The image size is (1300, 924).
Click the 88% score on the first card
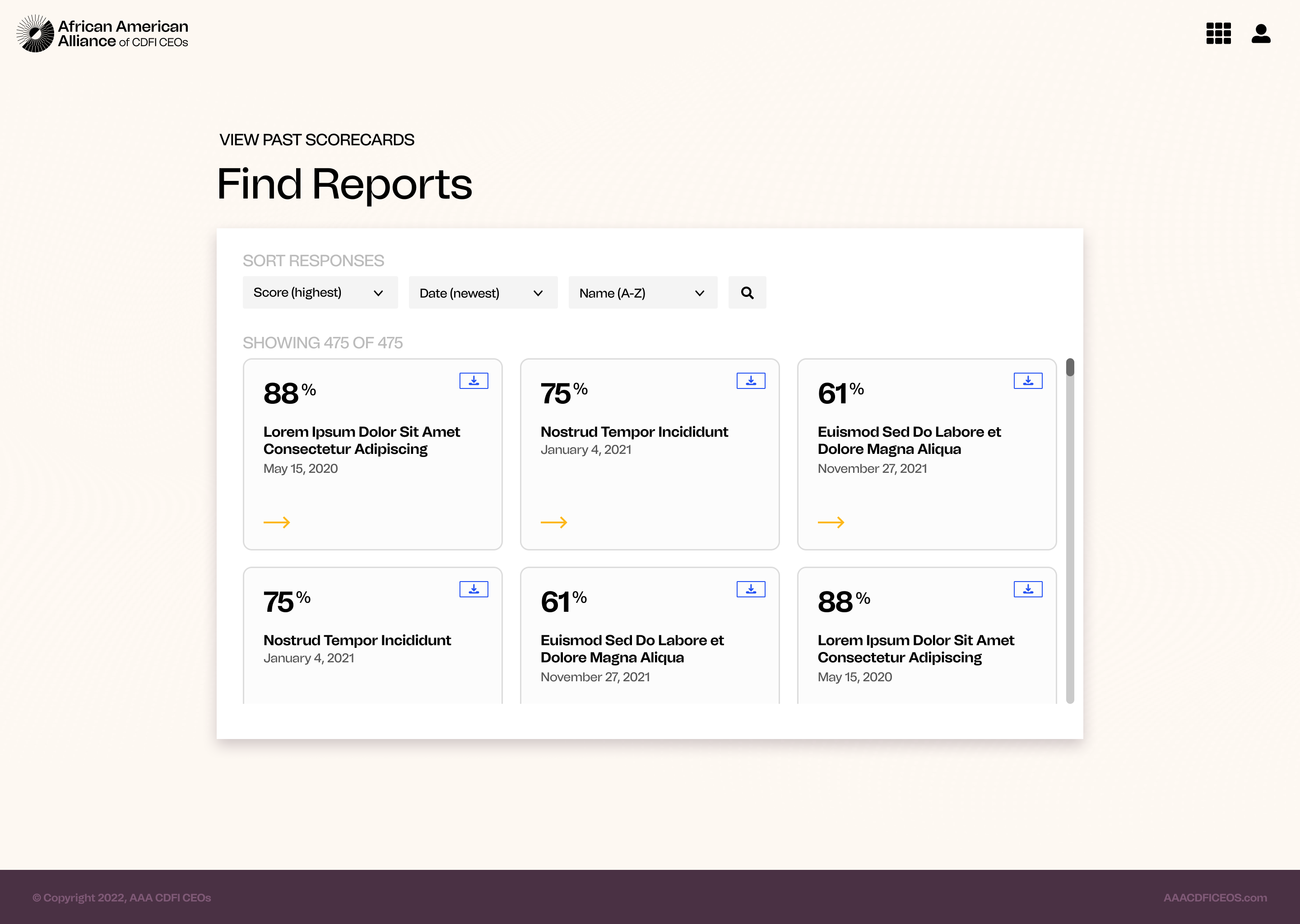pos(289,393)
